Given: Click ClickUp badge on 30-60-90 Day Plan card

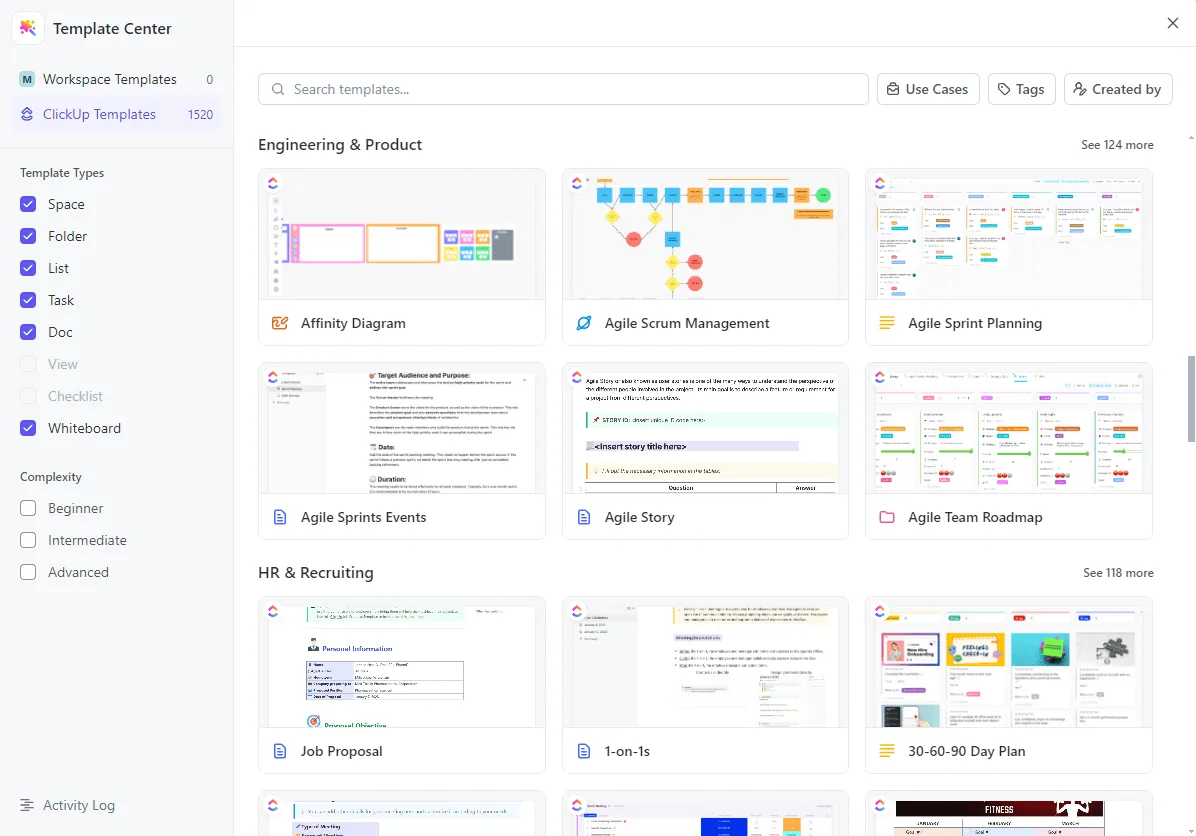Looking at the screenshot, I should point(879,611).
